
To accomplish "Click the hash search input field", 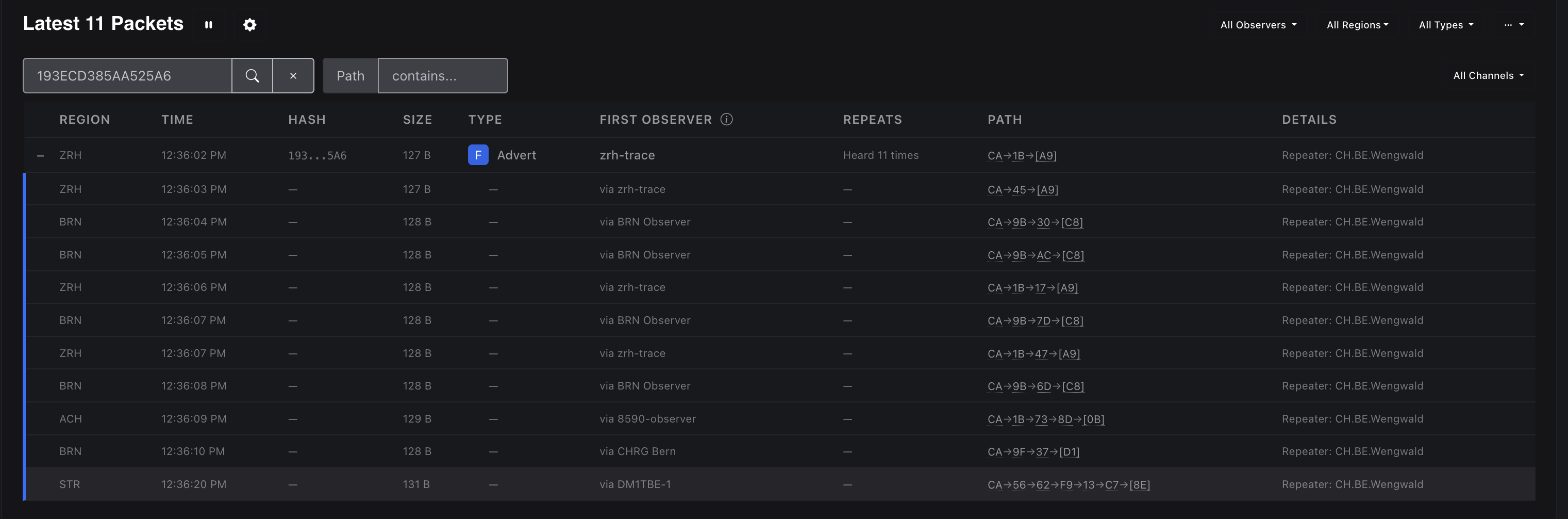I will [128, 76].
